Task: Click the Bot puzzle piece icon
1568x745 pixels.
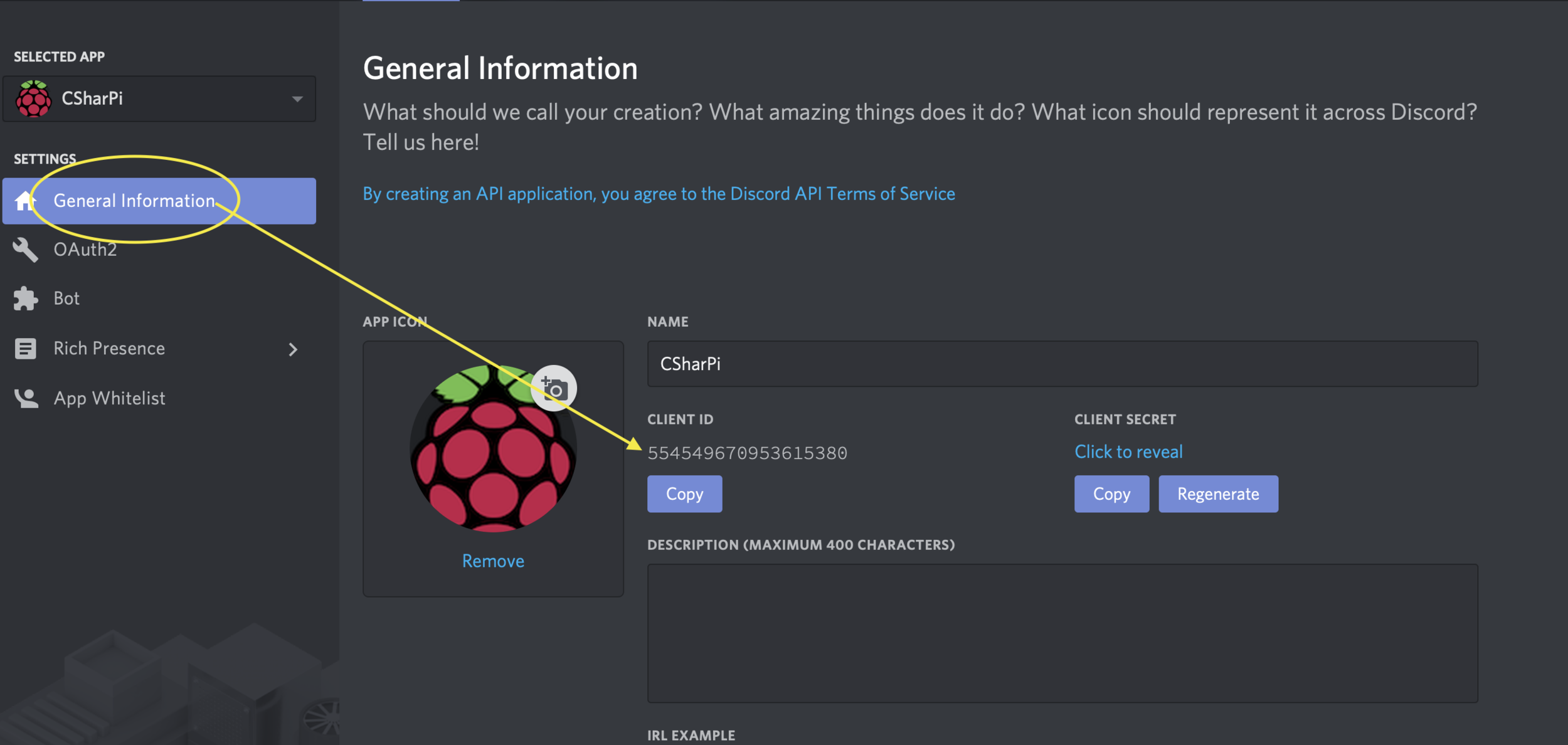Action: 25,299
